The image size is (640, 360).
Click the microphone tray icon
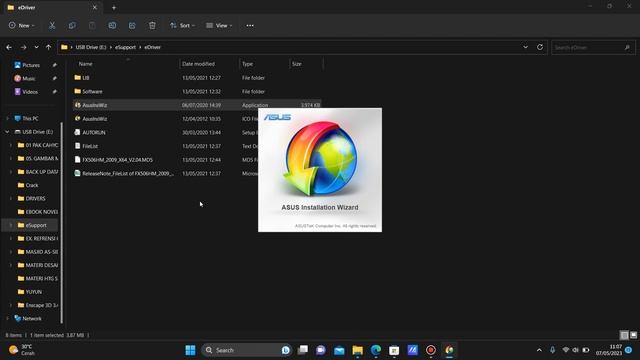pyautogui.click(x=552, y=350)
